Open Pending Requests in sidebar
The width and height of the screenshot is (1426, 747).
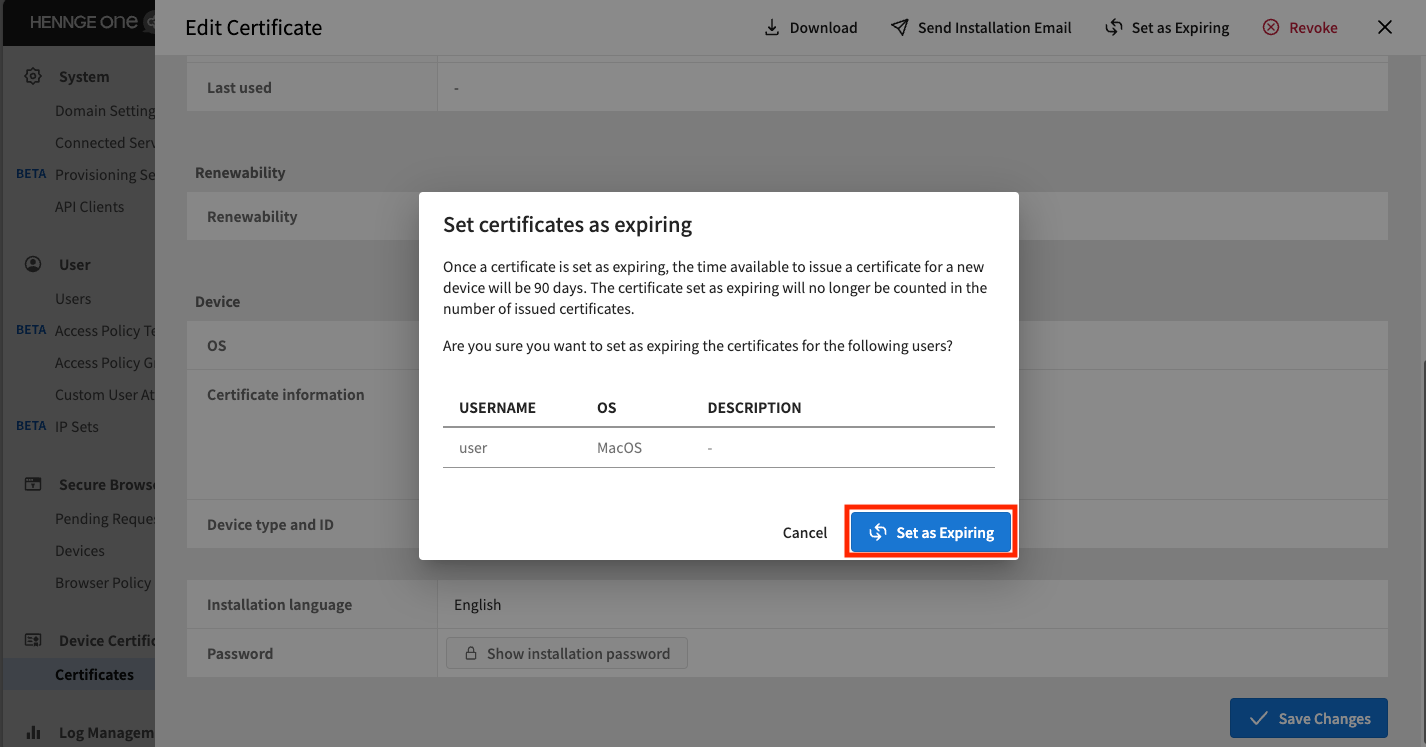click(105, 519)
